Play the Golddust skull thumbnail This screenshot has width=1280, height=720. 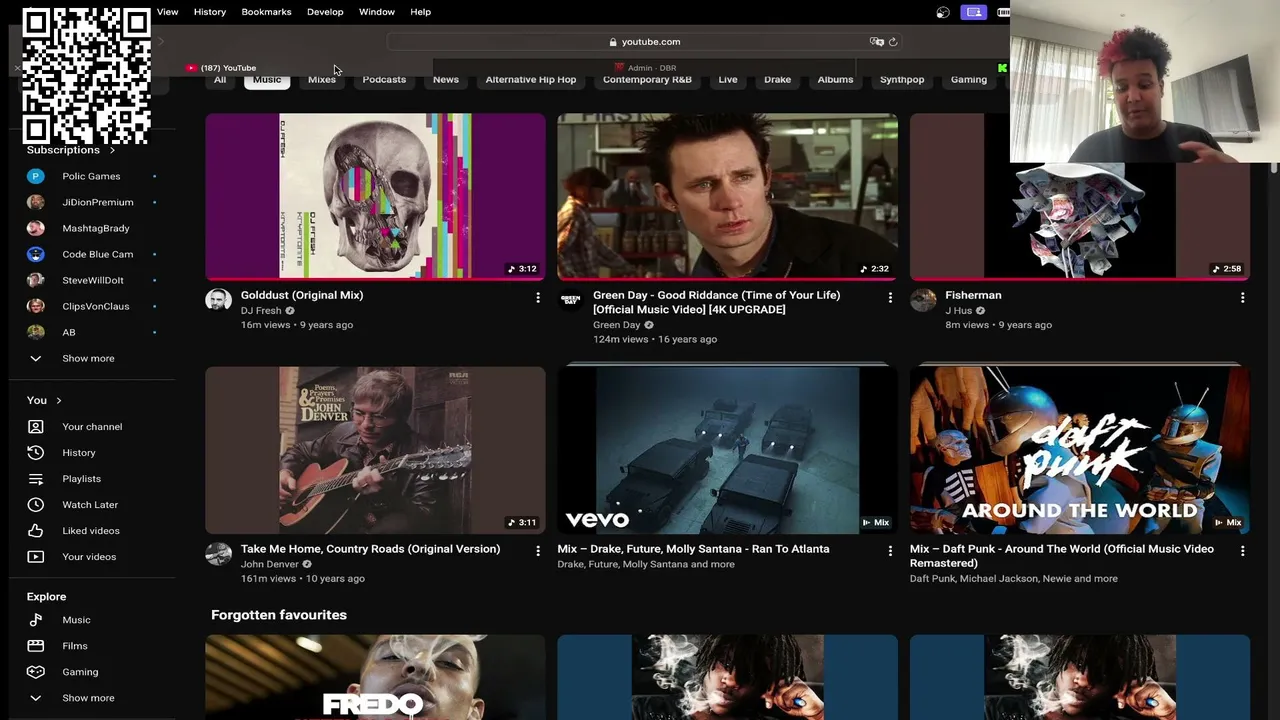375,197
